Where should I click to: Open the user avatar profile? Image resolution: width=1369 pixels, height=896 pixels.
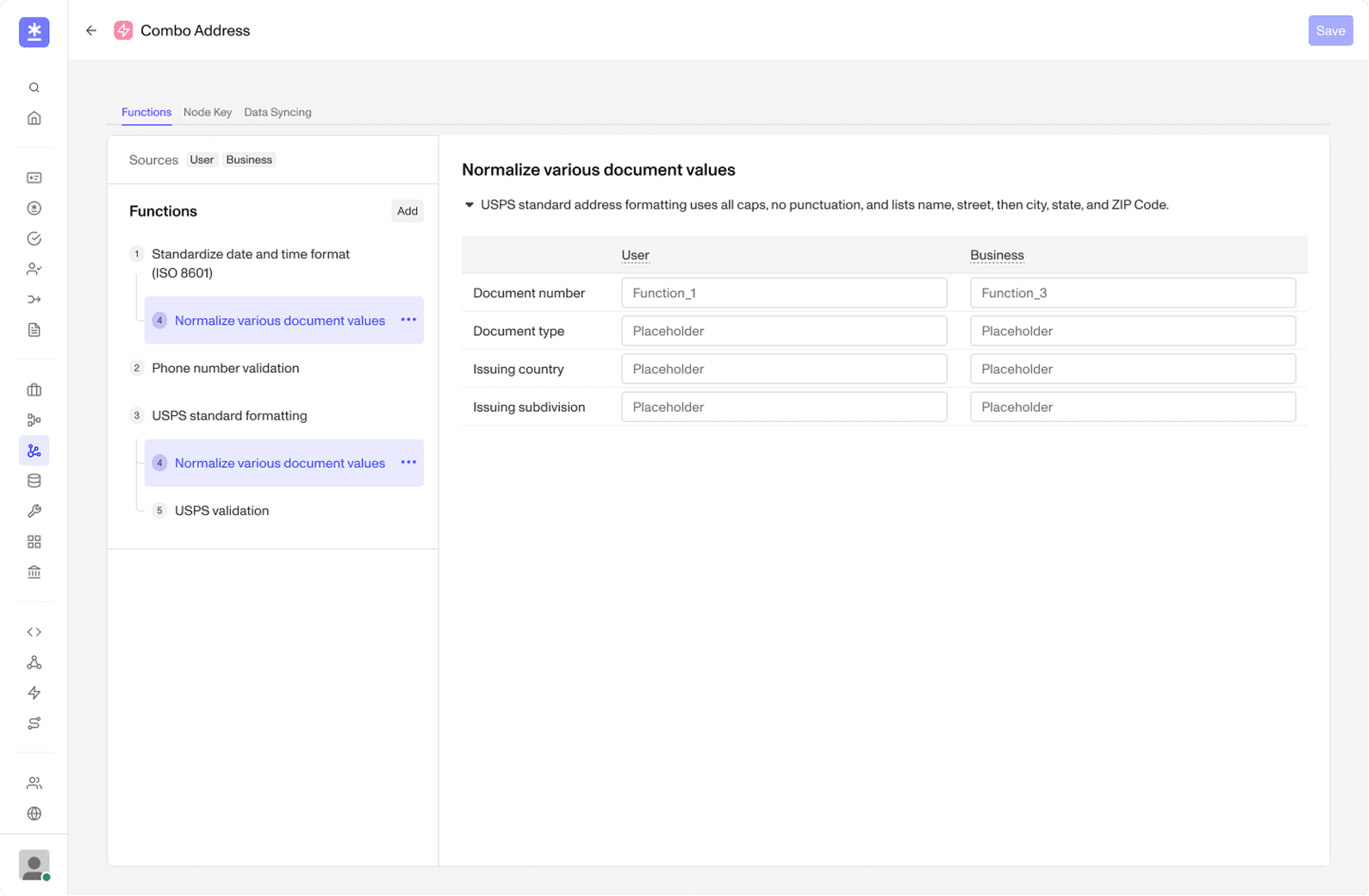click(34, 865)
